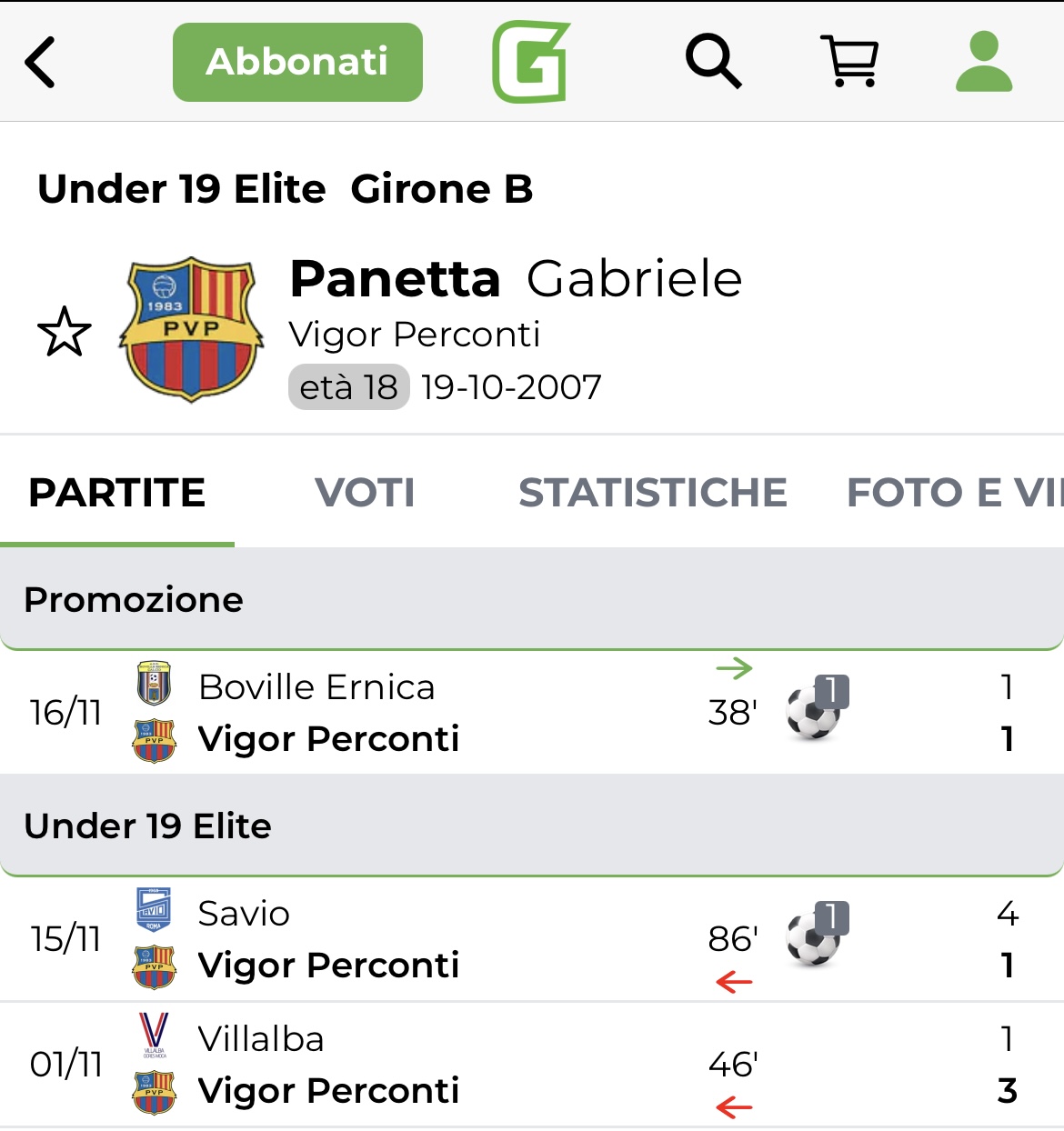Toggle the favorite star for Panetta
This screenshot has height=1131, width=1064.
pos(65,332)
